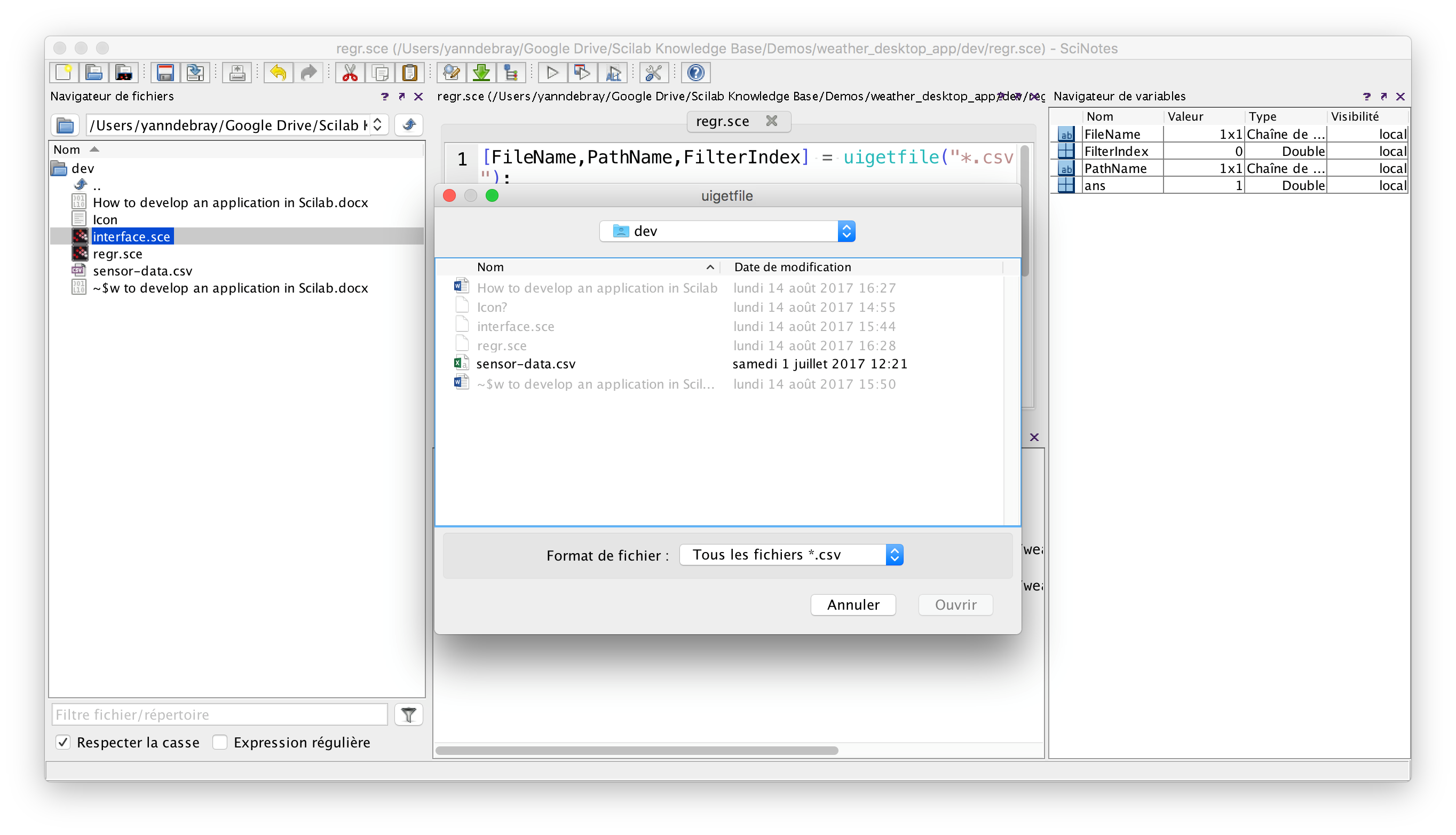
Task: Click the green down-arrow toolbar icon
Action: [x=481, y=73]
